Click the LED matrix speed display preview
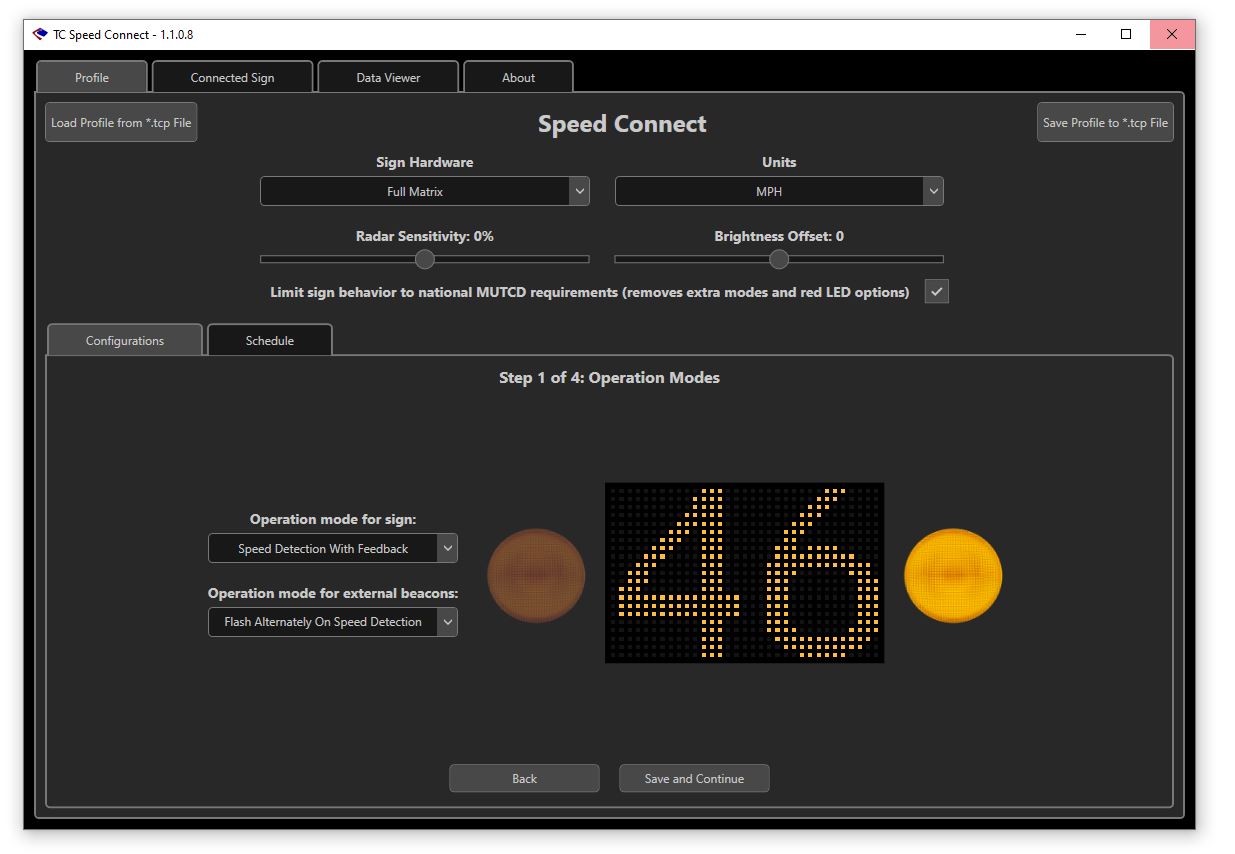Viewport: 1235px width, 854px height. 744,572
